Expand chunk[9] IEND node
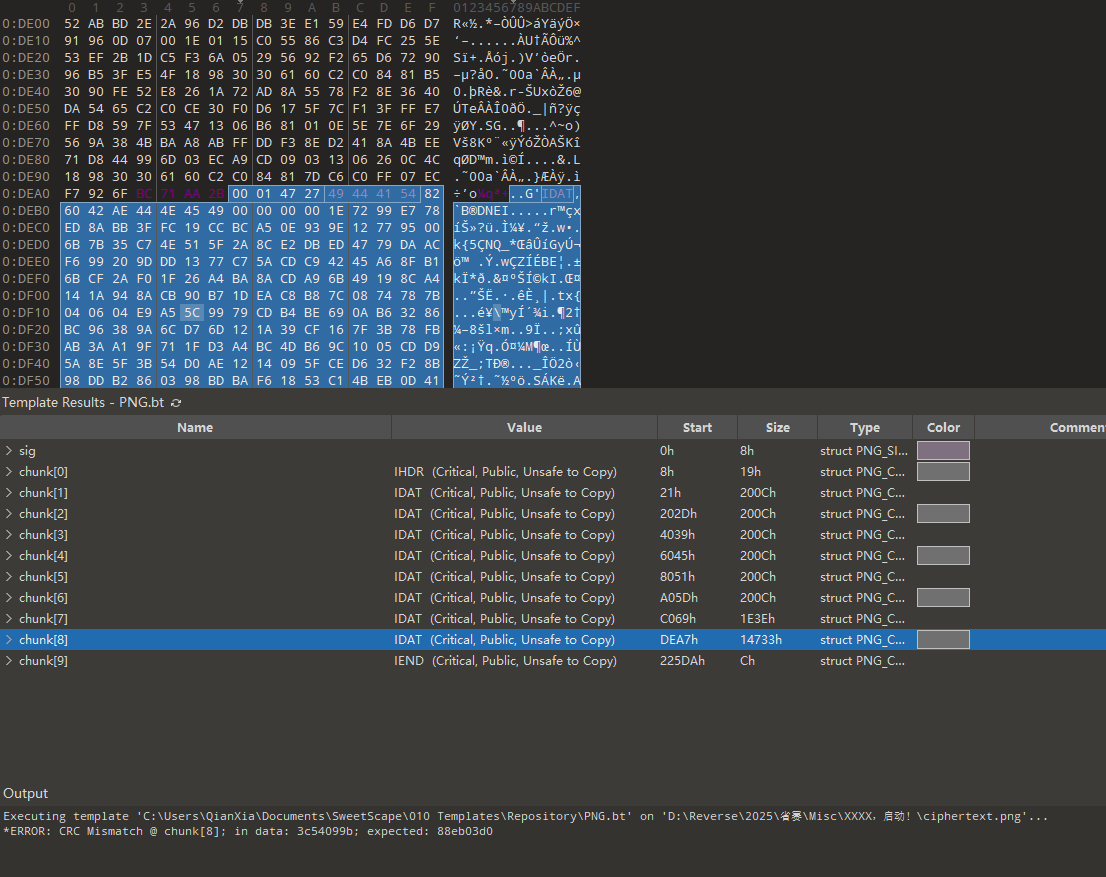This screenshot has height=877, width=1106. (x=10, y=661)
